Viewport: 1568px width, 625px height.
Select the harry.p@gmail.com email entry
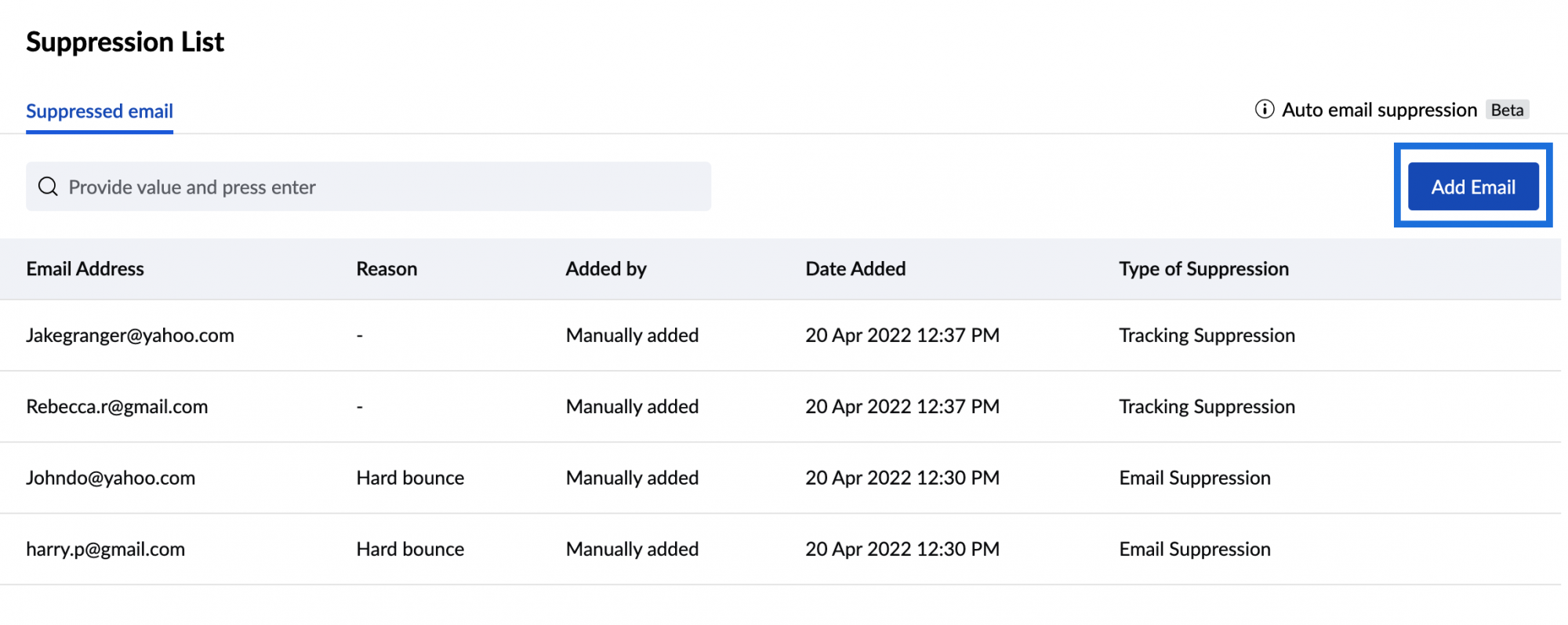(x=105, y=550)
